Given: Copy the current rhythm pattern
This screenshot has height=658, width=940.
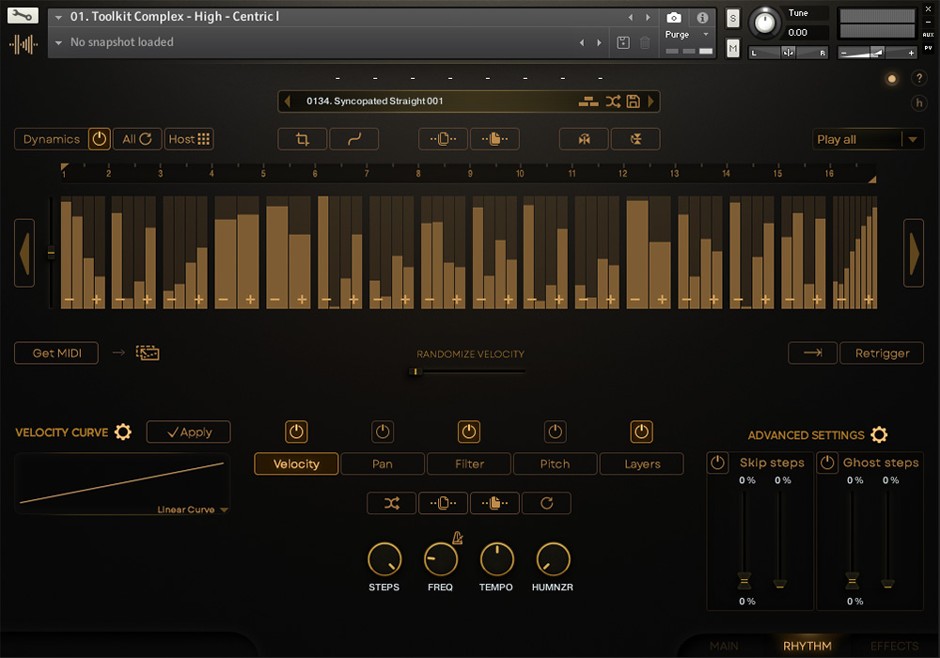Looking at the screenshot, I should pyautogui.click(x=443, y=139).
